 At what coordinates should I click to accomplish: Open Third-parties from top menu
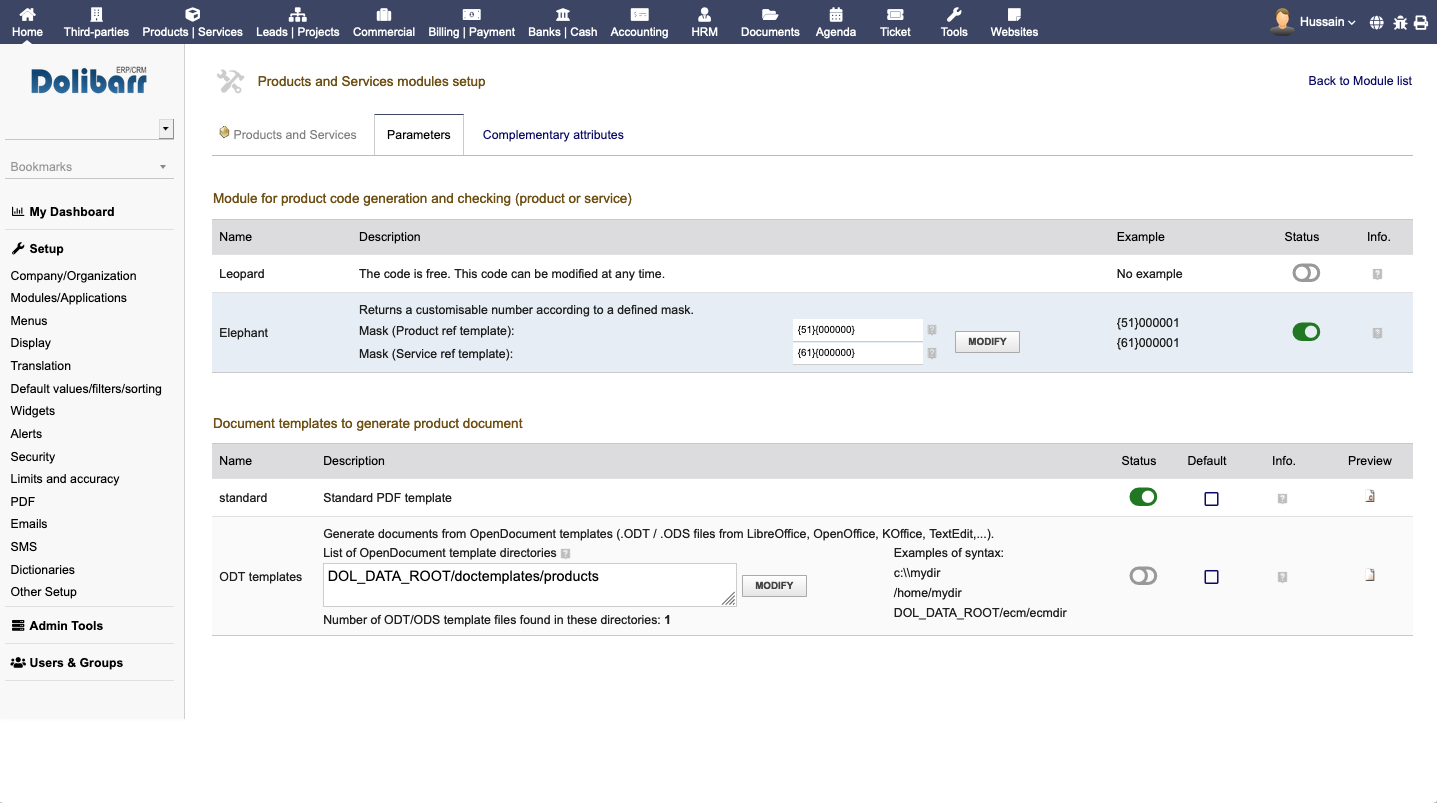(96, 22)
